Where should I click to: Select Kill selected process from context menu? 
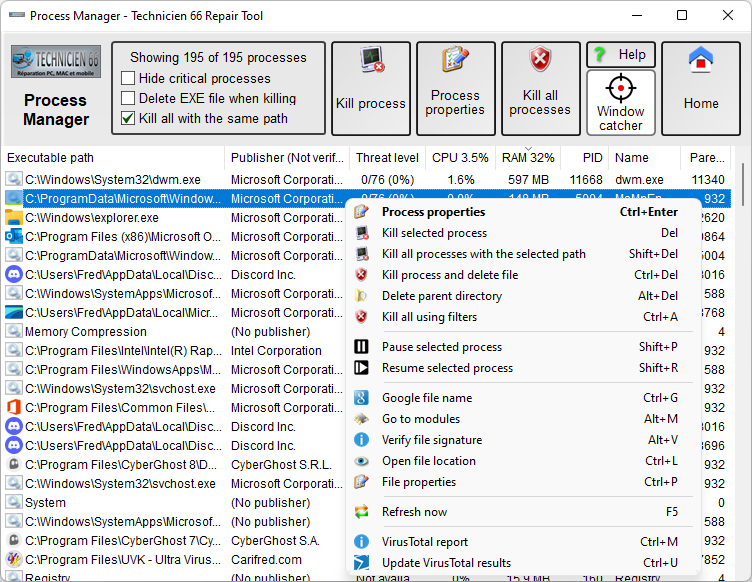(x=523, y=233)
